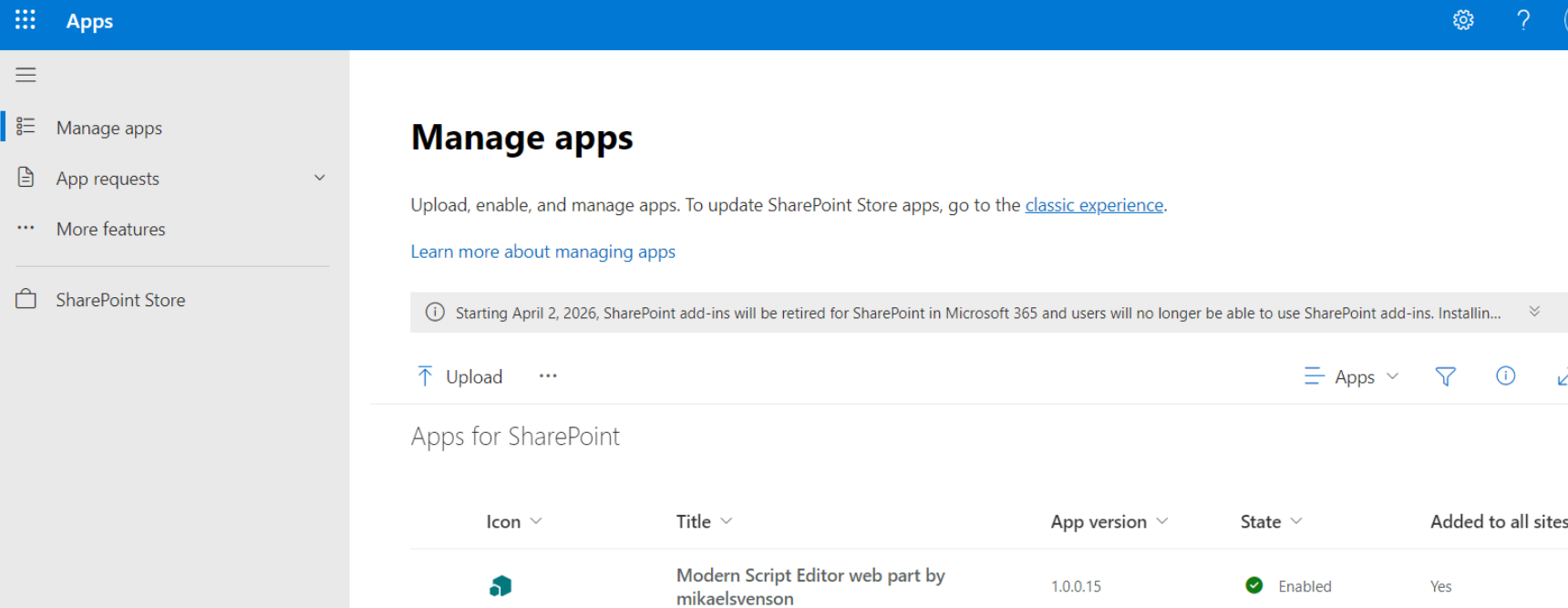Click the green Enabled checkmark icon
Image resolution: width=1568 pixels, height=608 pixels.
tap(1254, 585)
